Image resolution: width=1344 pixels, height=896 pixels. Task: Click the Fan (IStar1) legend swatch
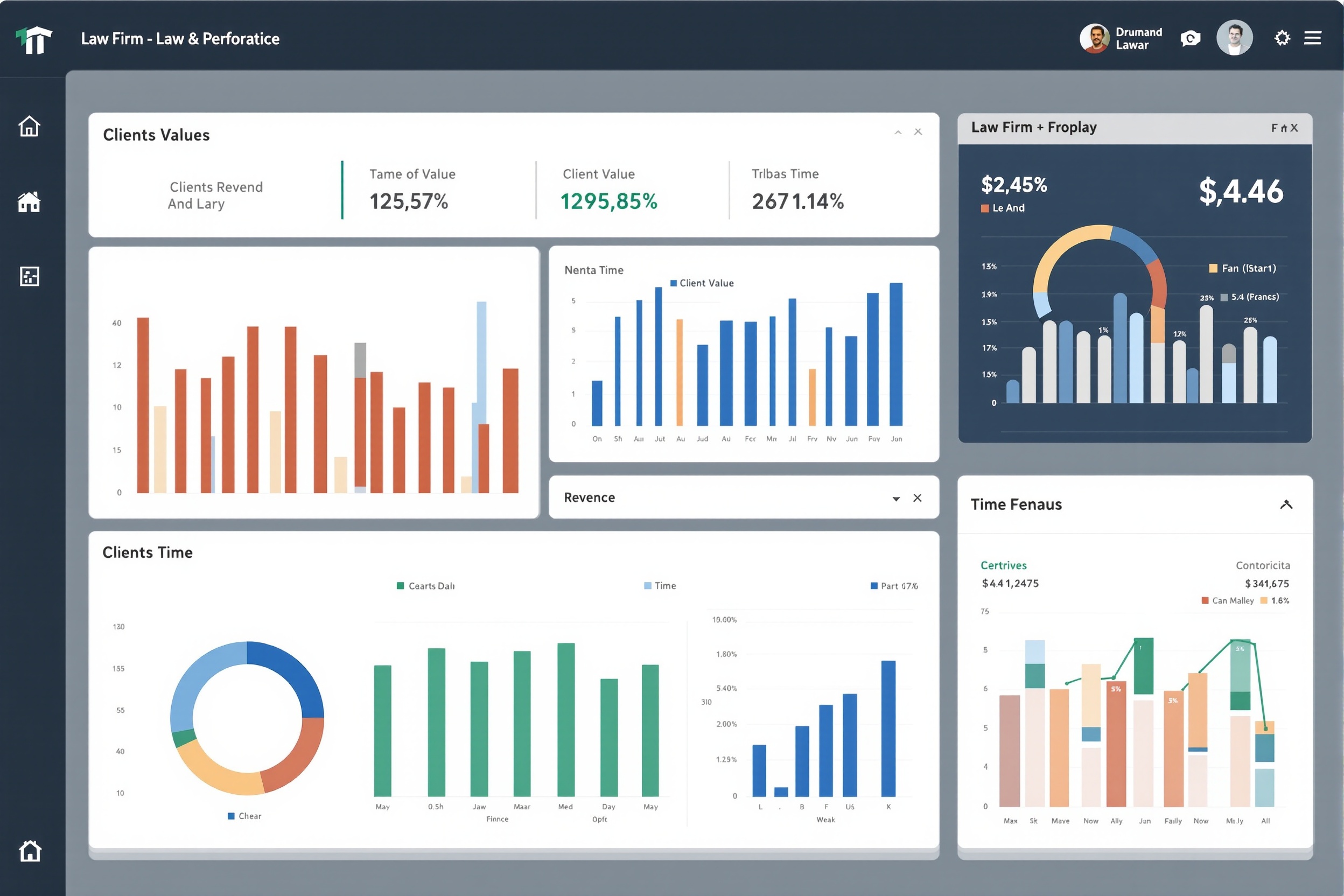click(1213, 269)
